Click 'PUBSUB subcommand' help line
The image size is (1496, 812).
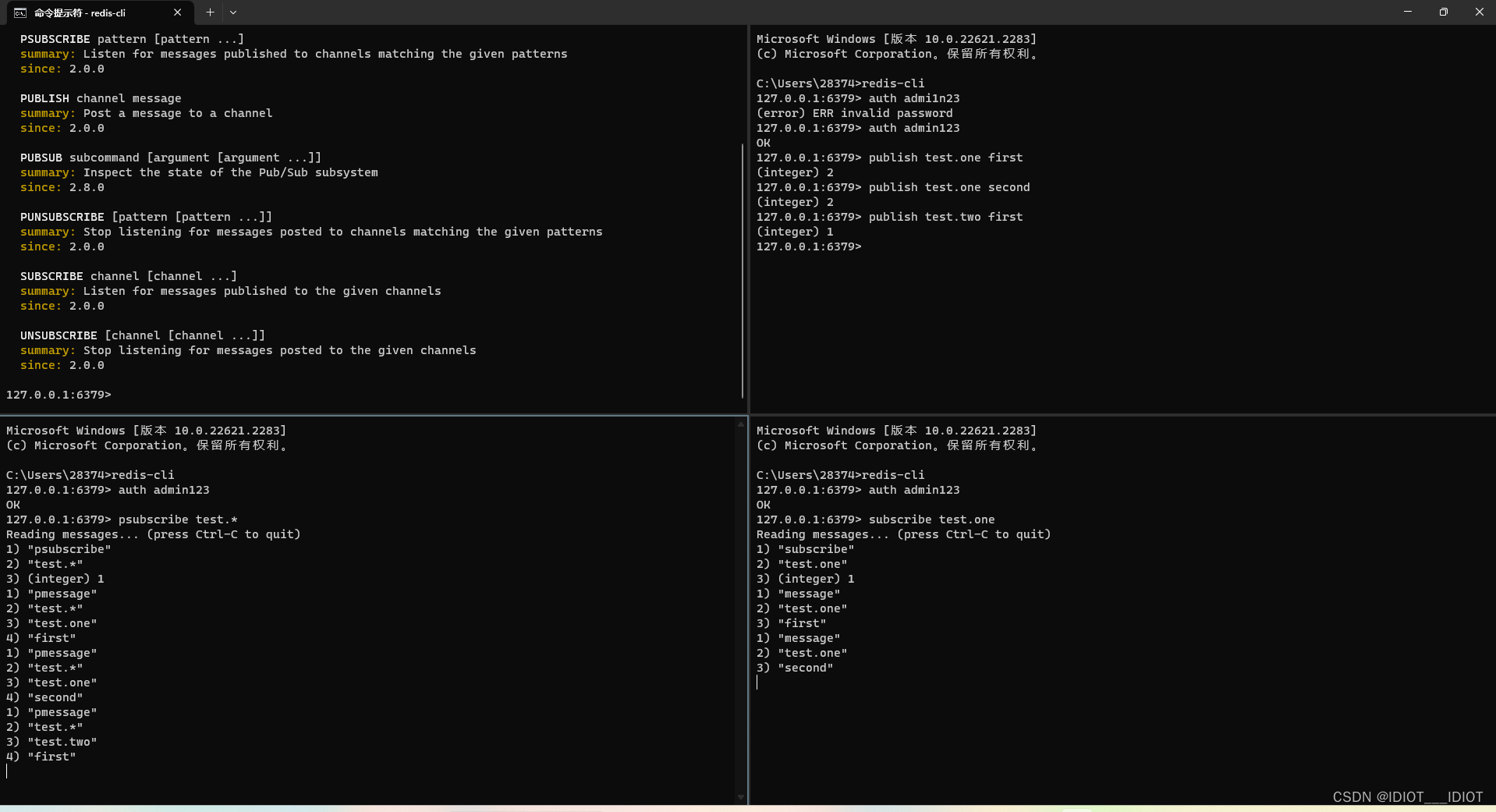pyautogui.click(x=171, y=158)
